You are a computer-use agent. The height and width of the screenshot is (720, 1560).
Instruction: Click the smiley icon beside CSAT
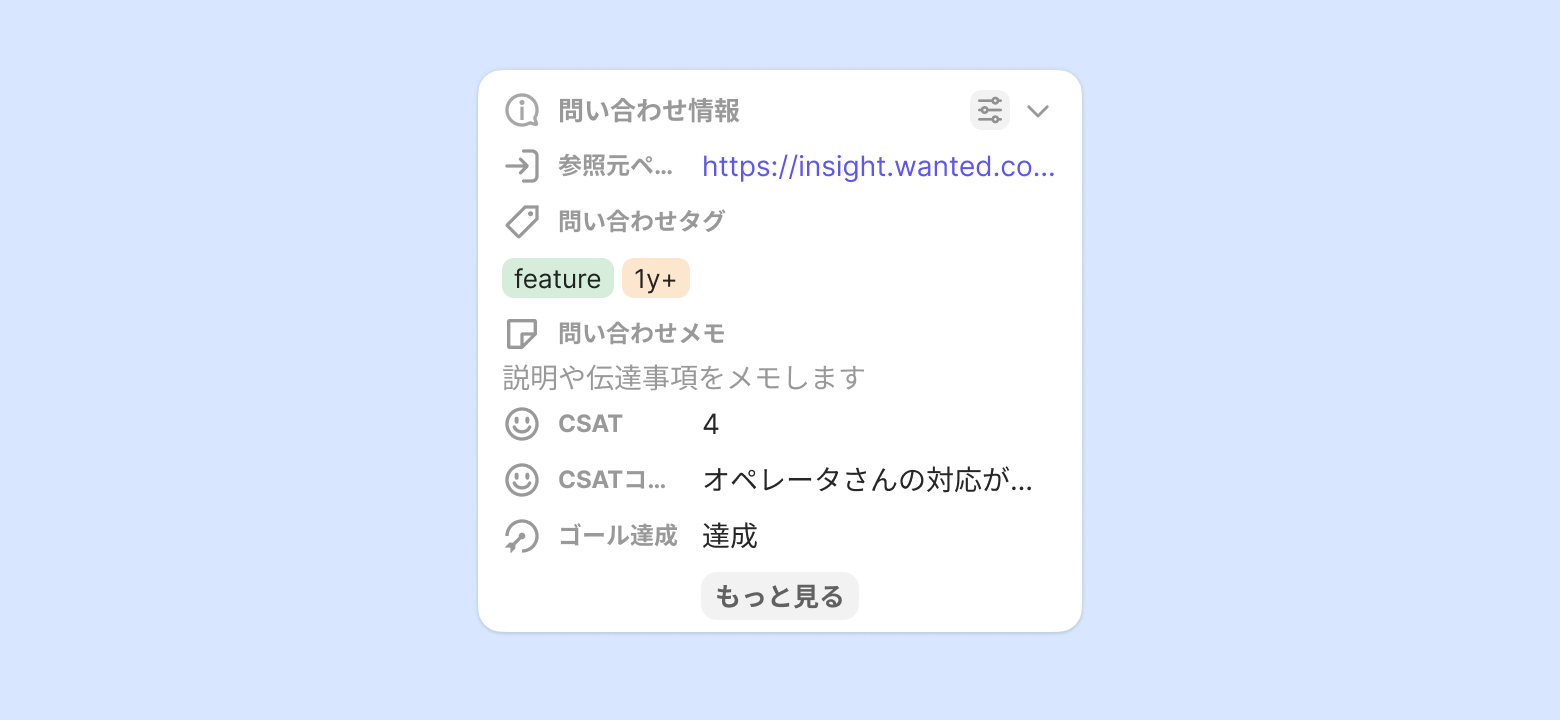(521, 424)
